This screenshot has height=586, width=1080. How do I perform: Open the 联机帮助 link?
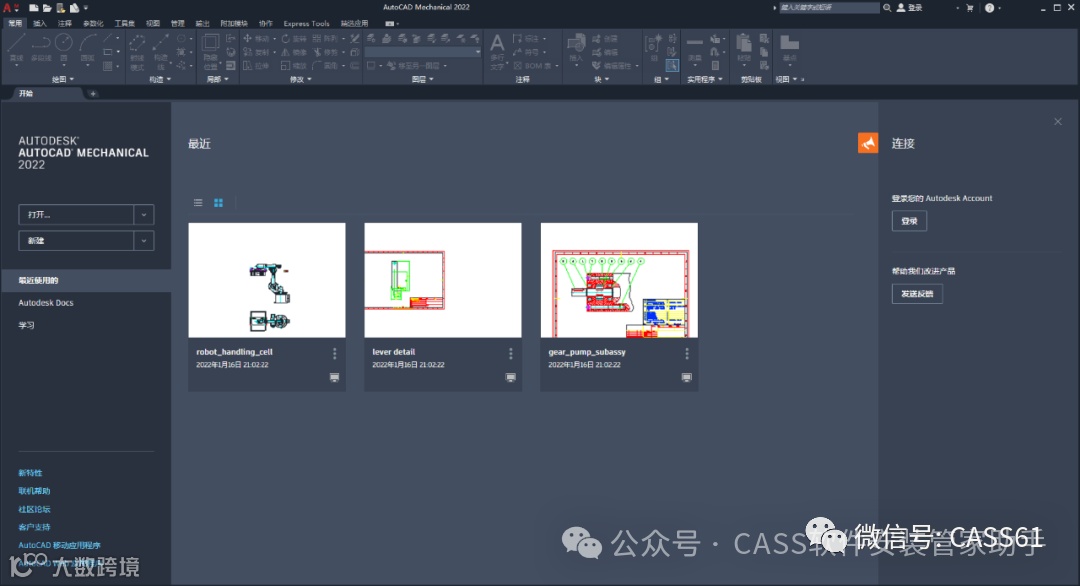click(x=34, y=491)
